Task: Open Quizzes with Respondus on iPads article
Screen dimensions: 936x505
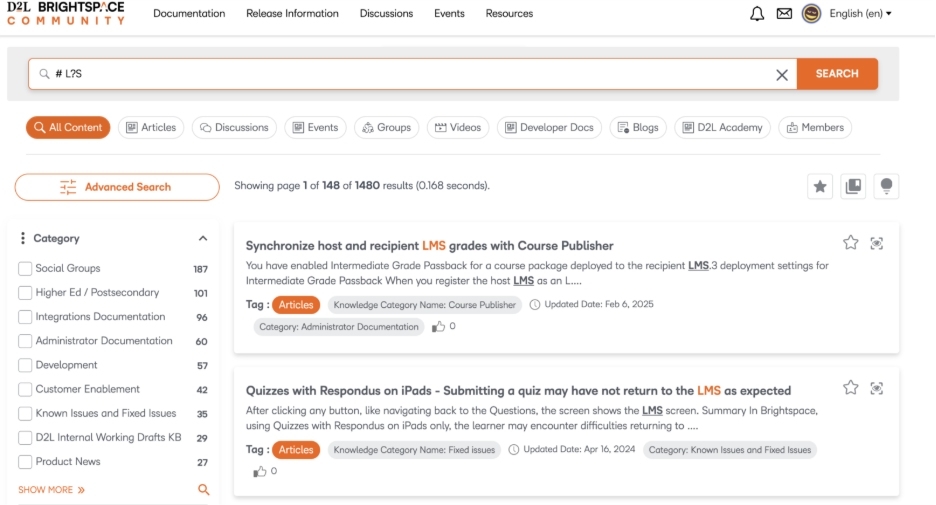Action: click(x=518, y=390)
